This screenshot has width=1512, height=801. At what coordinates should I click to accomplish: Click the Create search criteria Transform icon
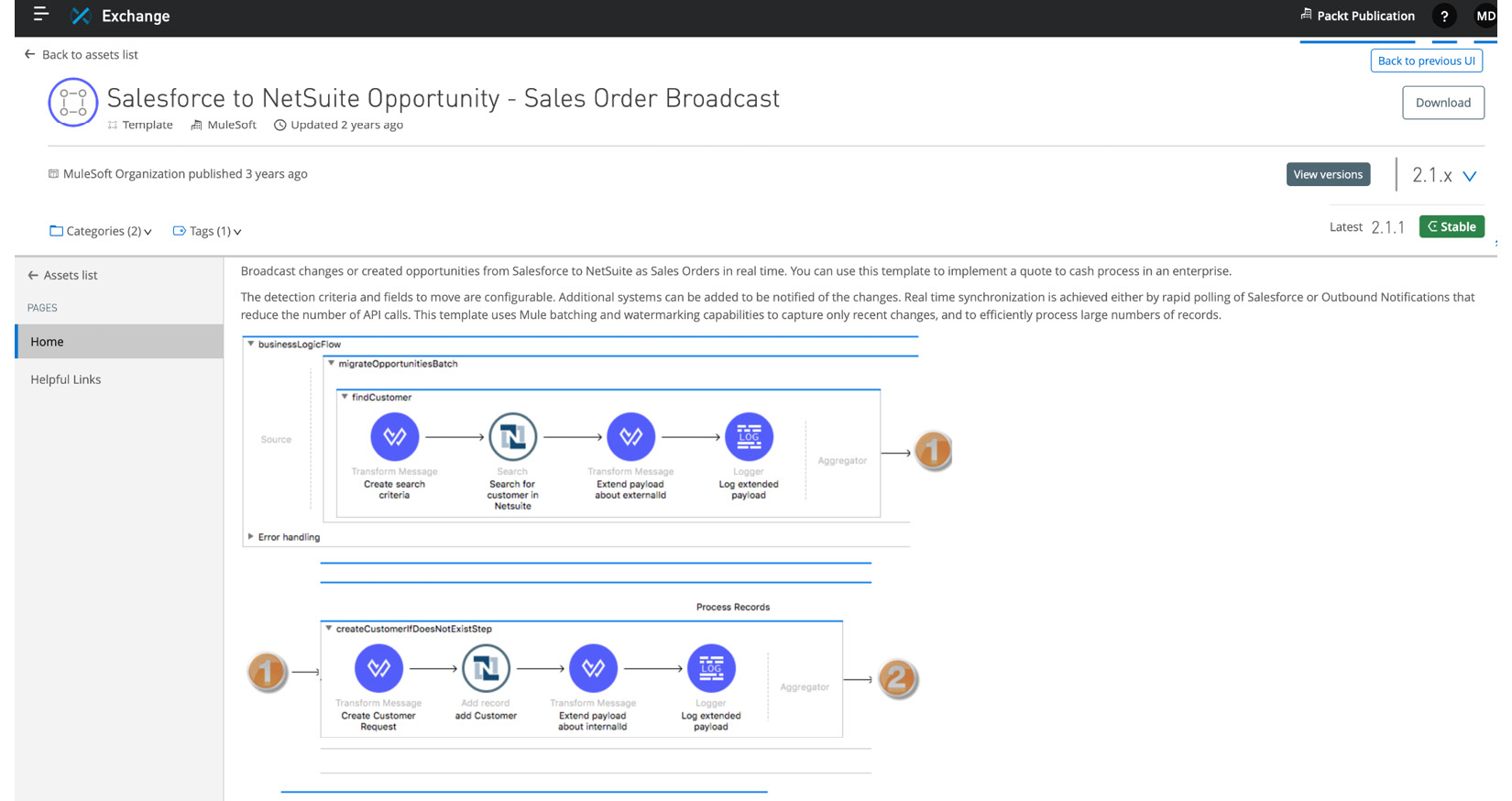coord(395,437)
